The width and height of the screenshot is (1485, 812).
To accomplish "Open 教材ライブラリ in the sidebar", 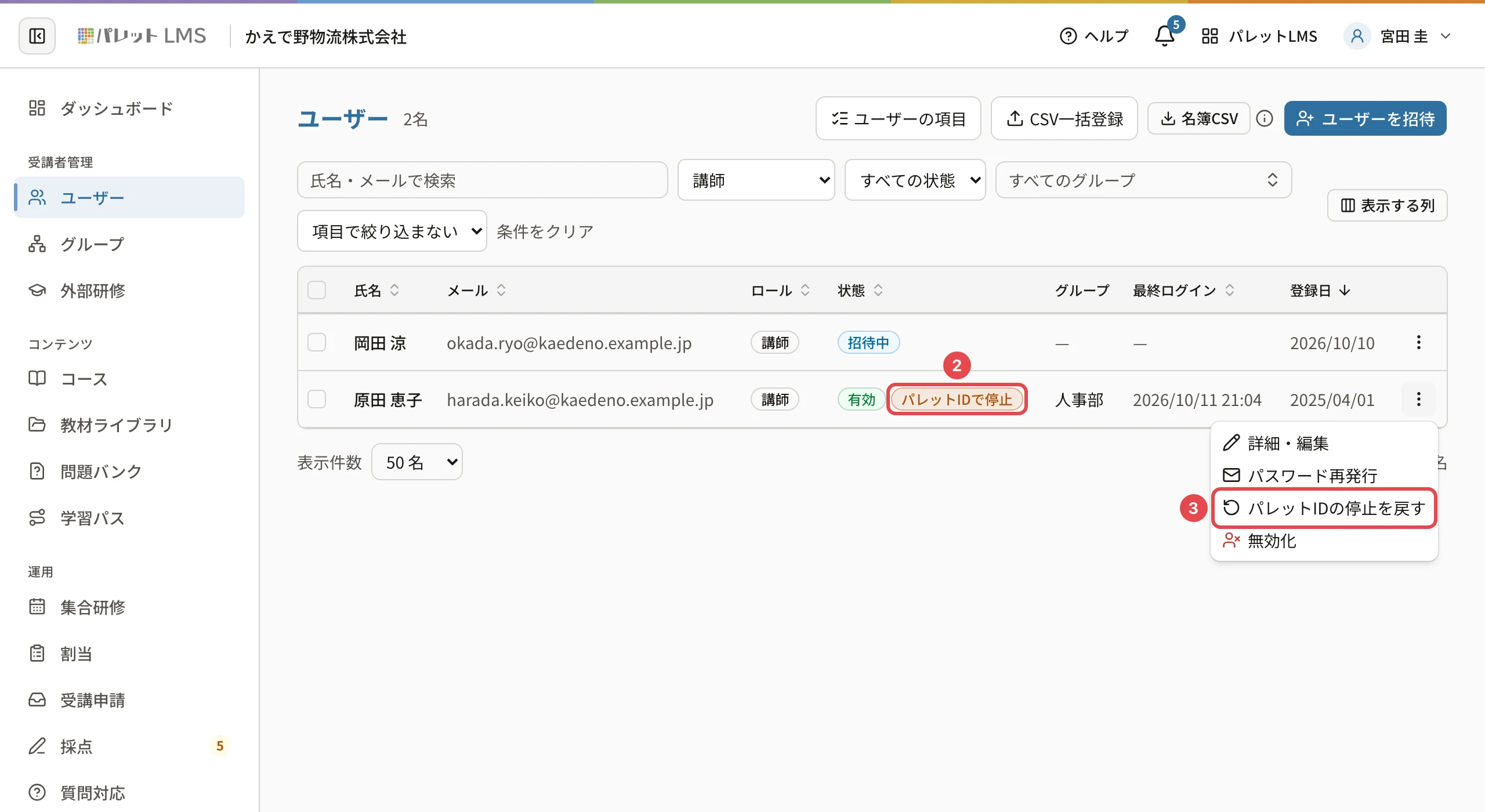I will click(129, 425).
